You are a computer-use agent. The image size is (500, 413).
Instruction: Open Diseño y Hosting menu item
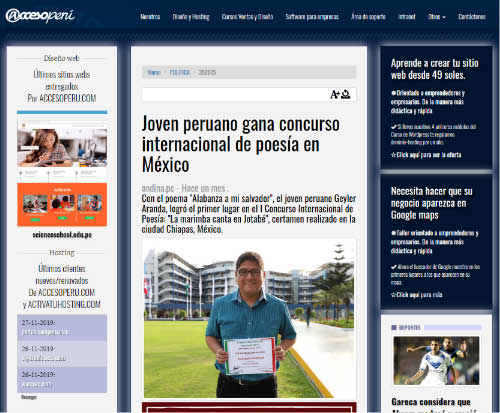click(191, 17)
